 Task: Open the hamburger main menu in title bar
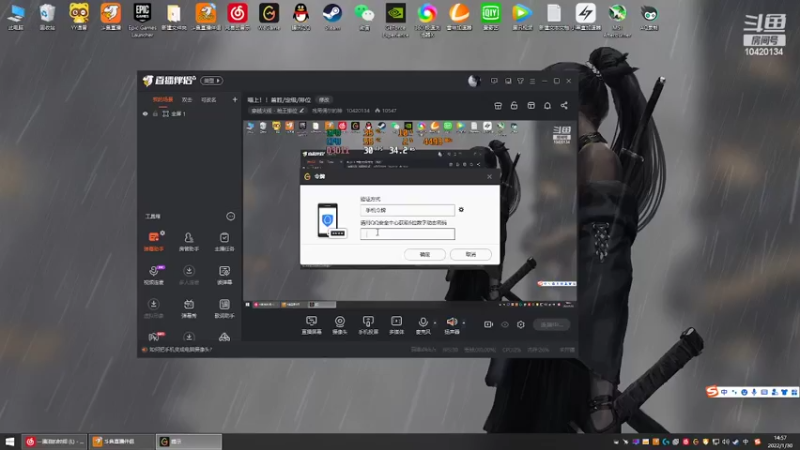(532, 81)
